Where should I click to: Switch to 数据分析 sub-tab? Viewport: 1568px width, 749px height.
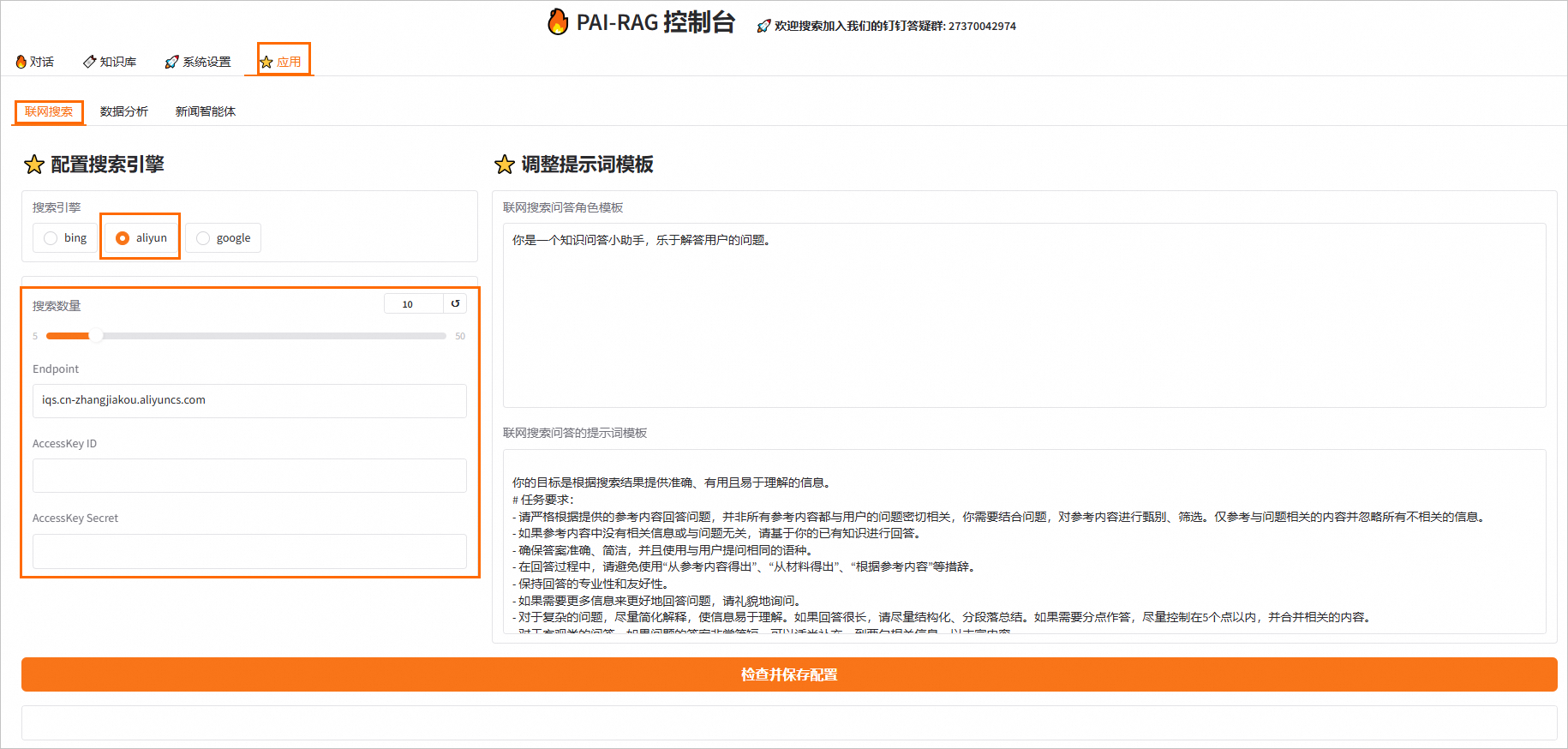(124, 111)
